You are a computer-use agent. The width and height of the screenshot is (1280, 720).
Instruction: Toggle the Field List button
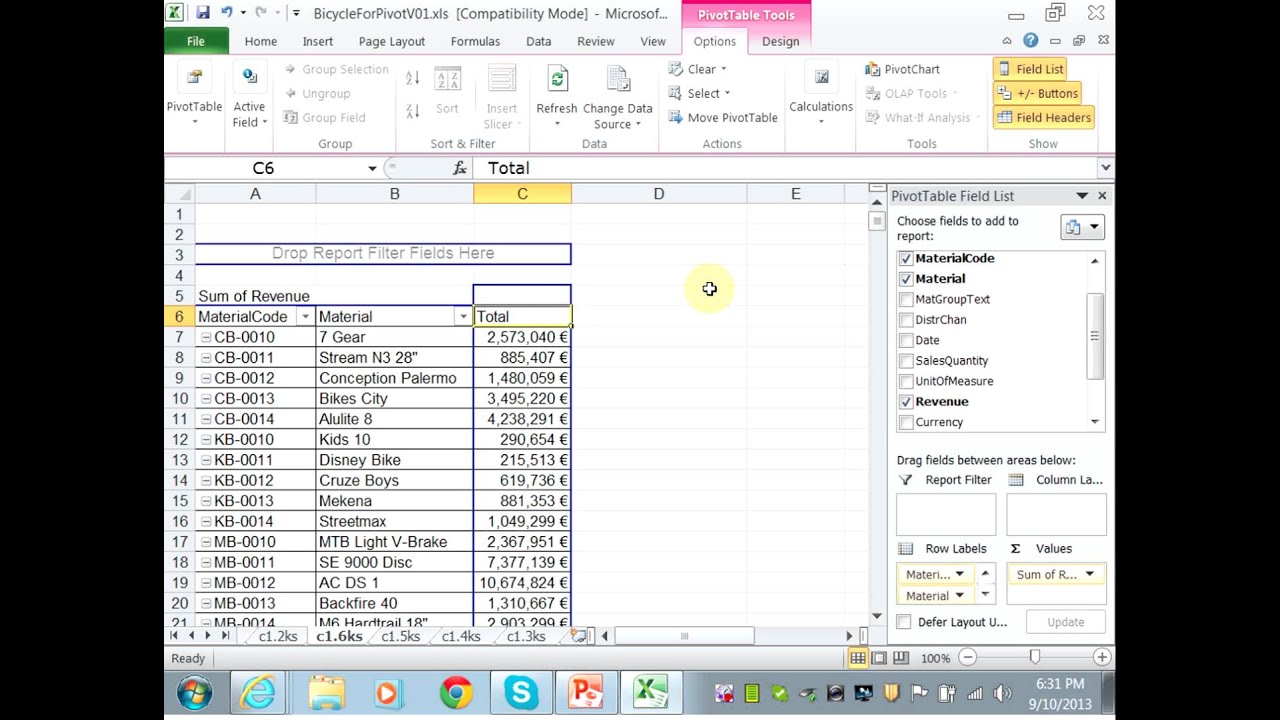[x=1029, y=69]
